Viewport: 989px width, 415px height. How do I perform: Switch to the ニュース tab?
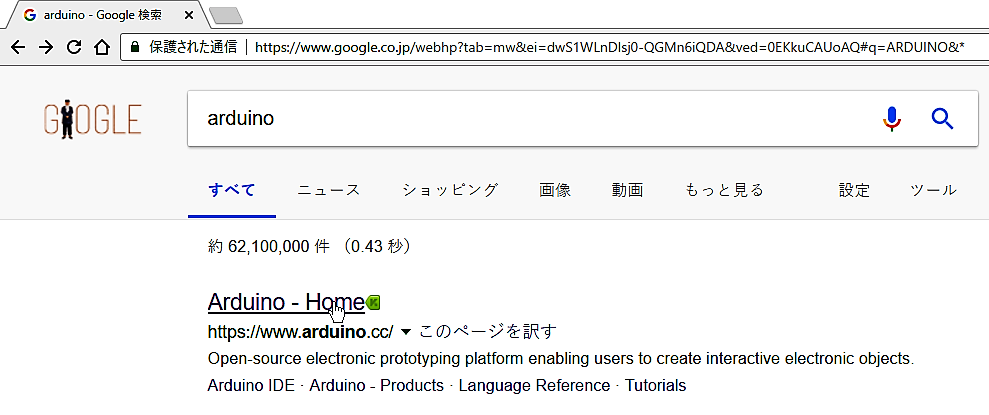click(x=329, y=190)
